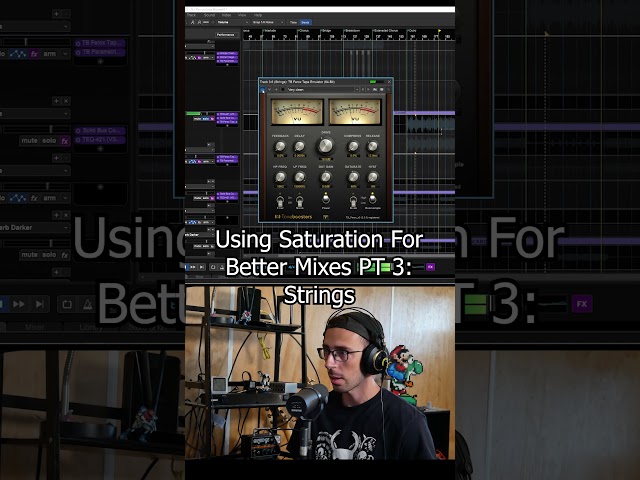This screenshot has height=480, width=640.
Task: Jump to the Breakdown marker
Action: 352,31
